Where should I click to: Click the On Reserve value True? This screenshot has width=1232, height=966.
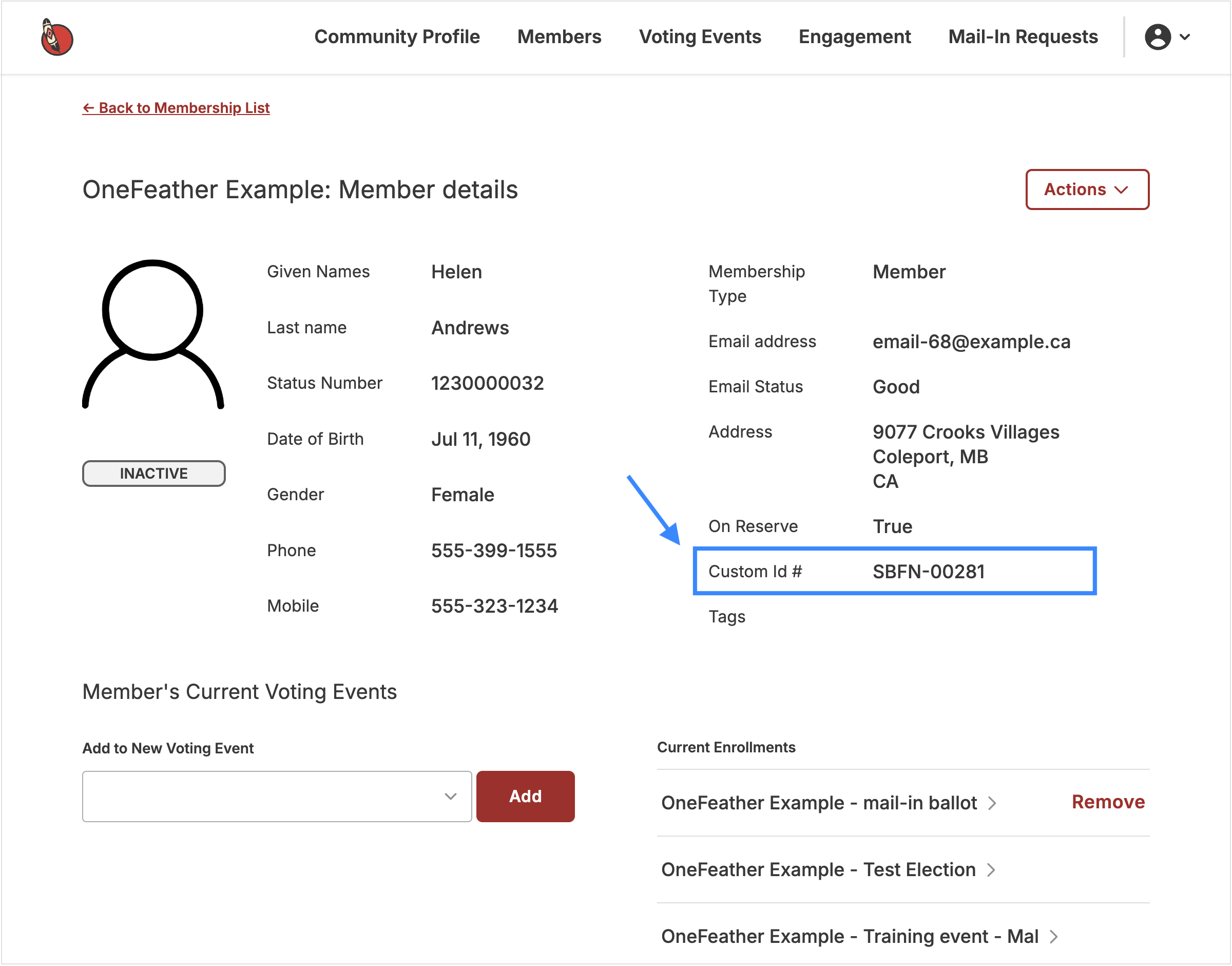[892, 526]
